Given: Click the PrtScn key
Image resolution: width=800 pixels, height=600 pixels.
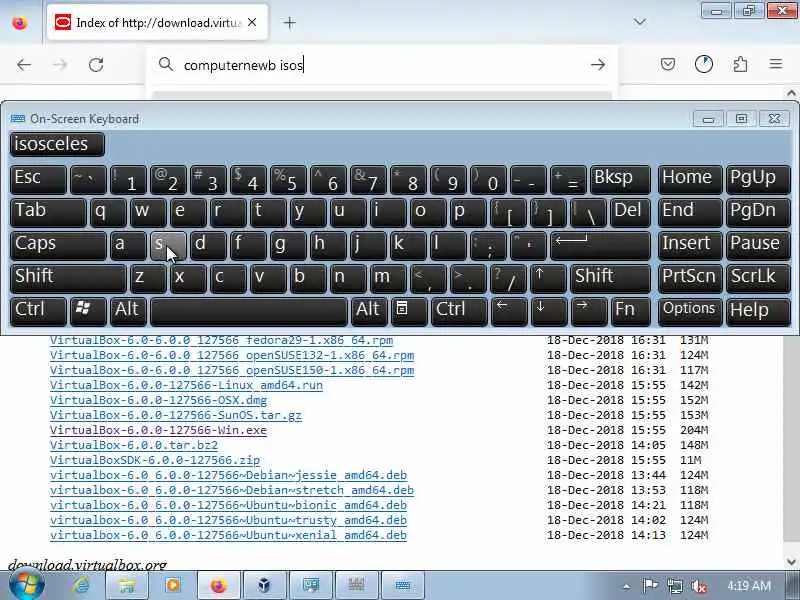Looking at the screenshot, I should [690, 278].
